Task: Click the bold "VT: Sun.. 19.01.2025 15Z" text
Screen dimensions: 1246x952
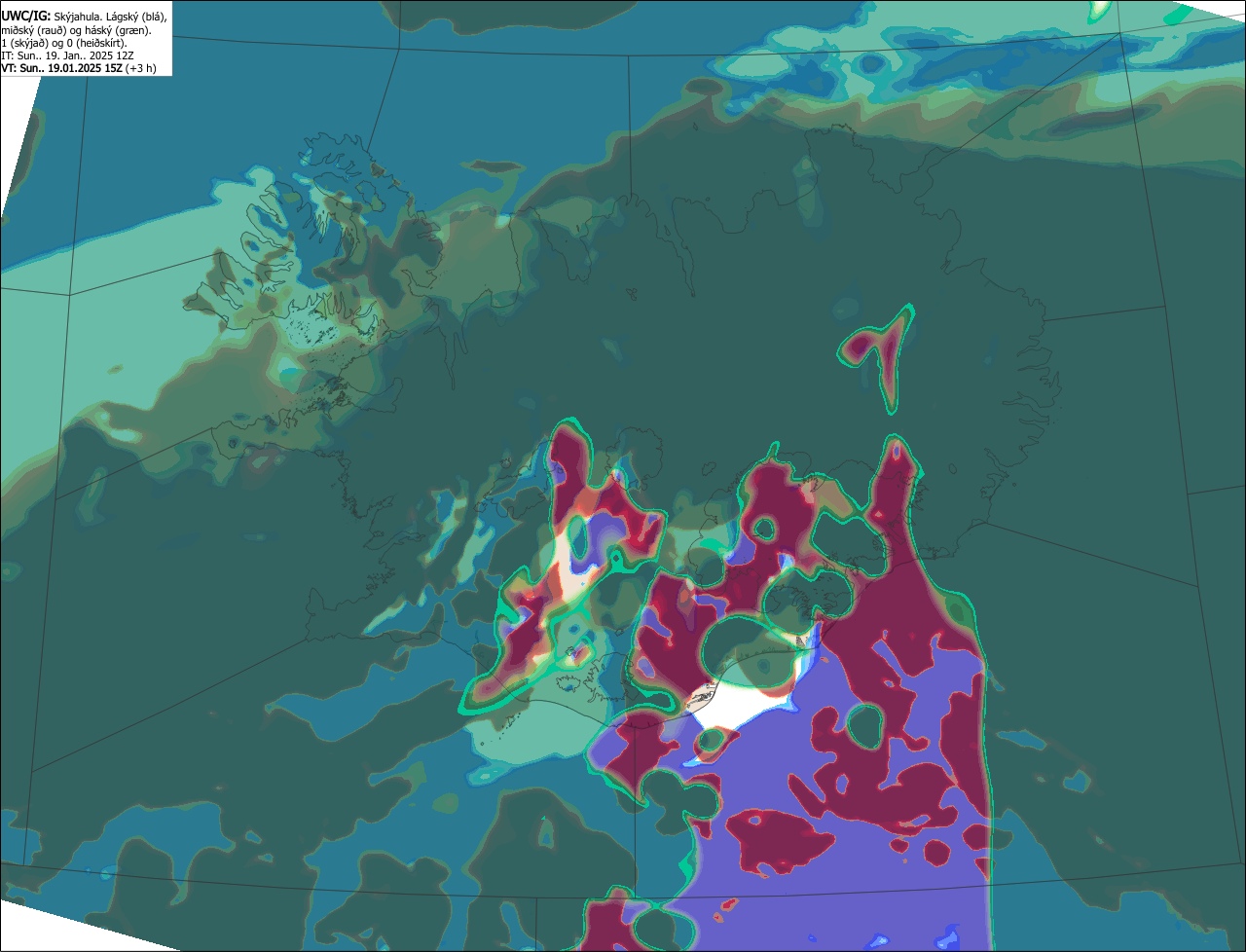Action: point(61,68)
